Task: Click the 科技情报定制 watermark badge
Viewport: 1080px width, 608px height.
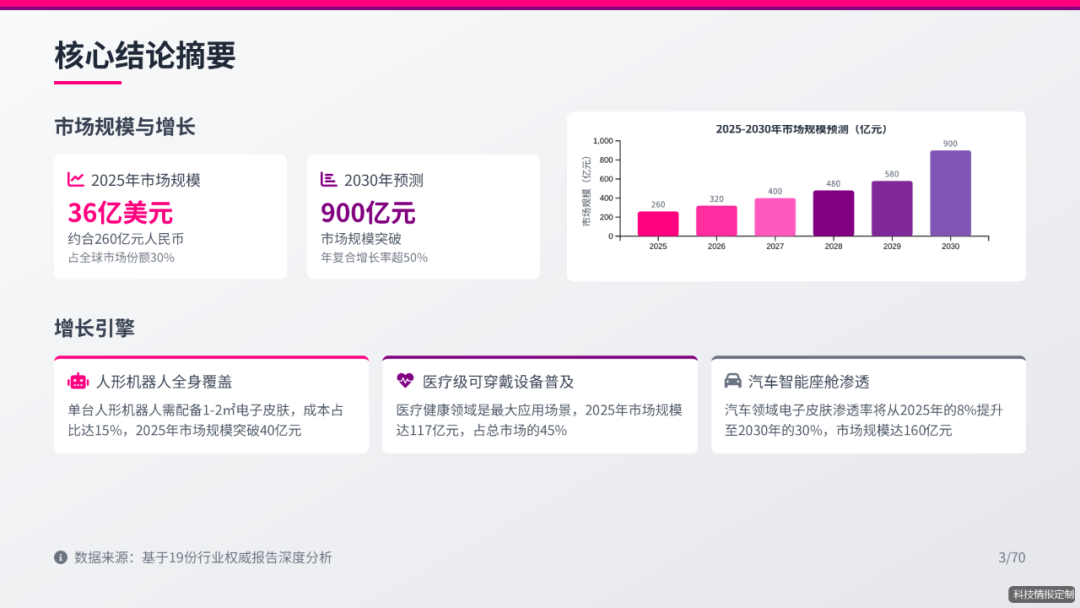Action: [1041, 594]
